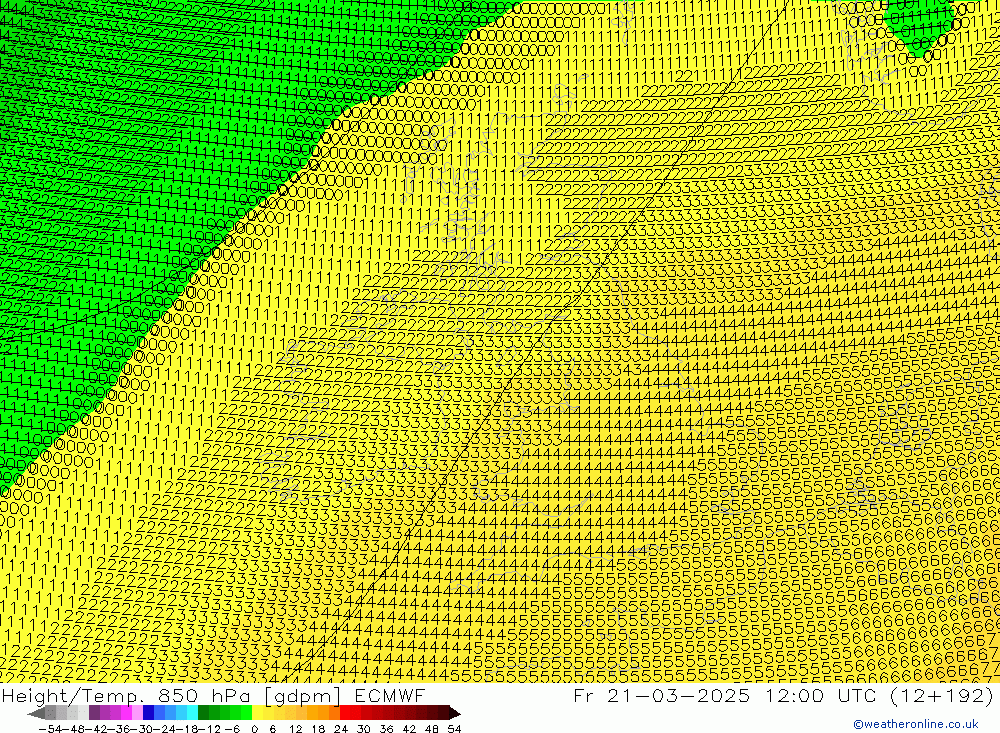Click the "0" legend scale label
This screenshot has width=1000, height=733.
[x=254, y=729]
